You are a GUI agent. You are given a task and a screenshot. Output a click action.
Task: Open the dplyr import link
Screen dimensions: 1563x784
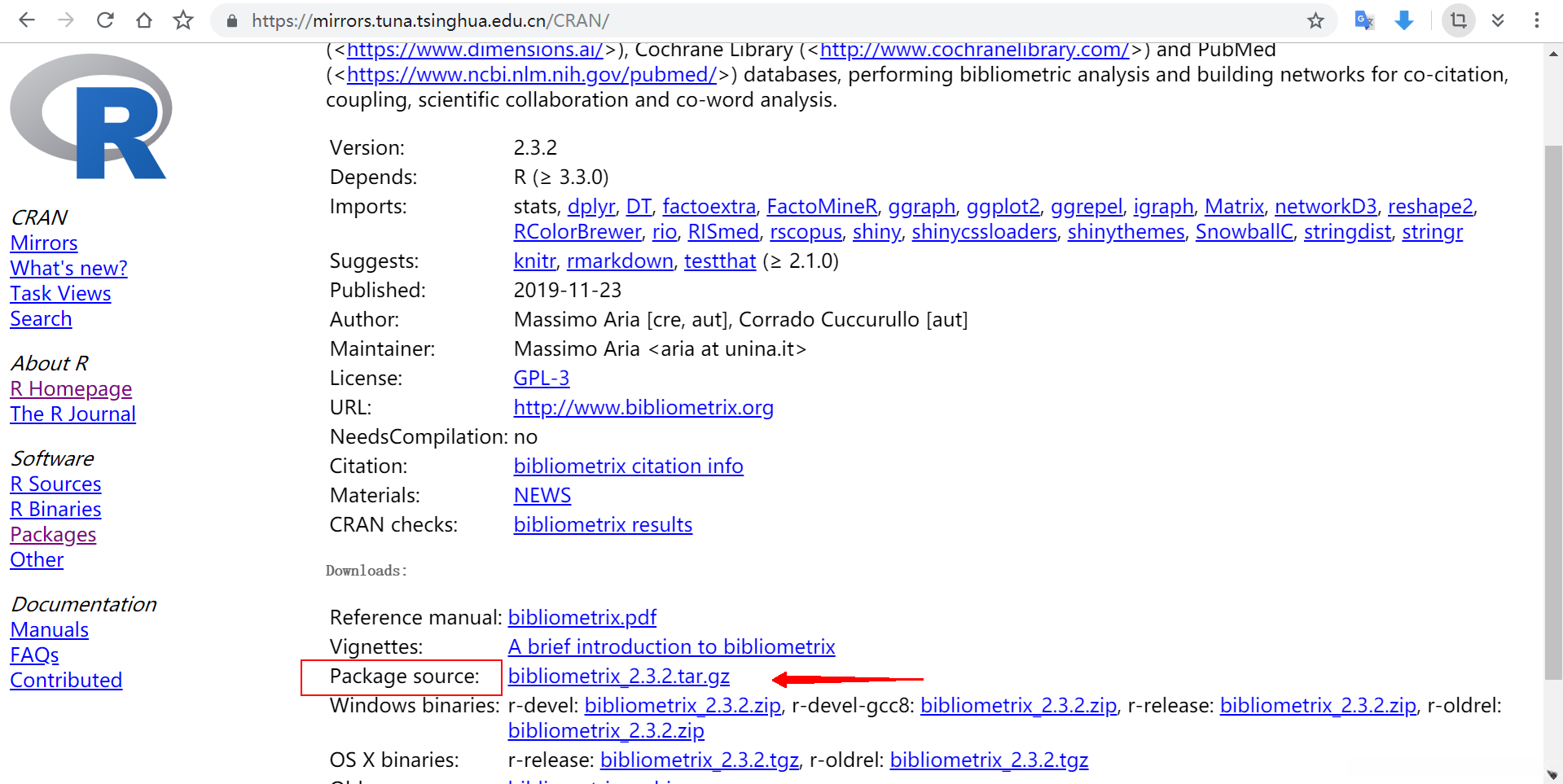591,207
